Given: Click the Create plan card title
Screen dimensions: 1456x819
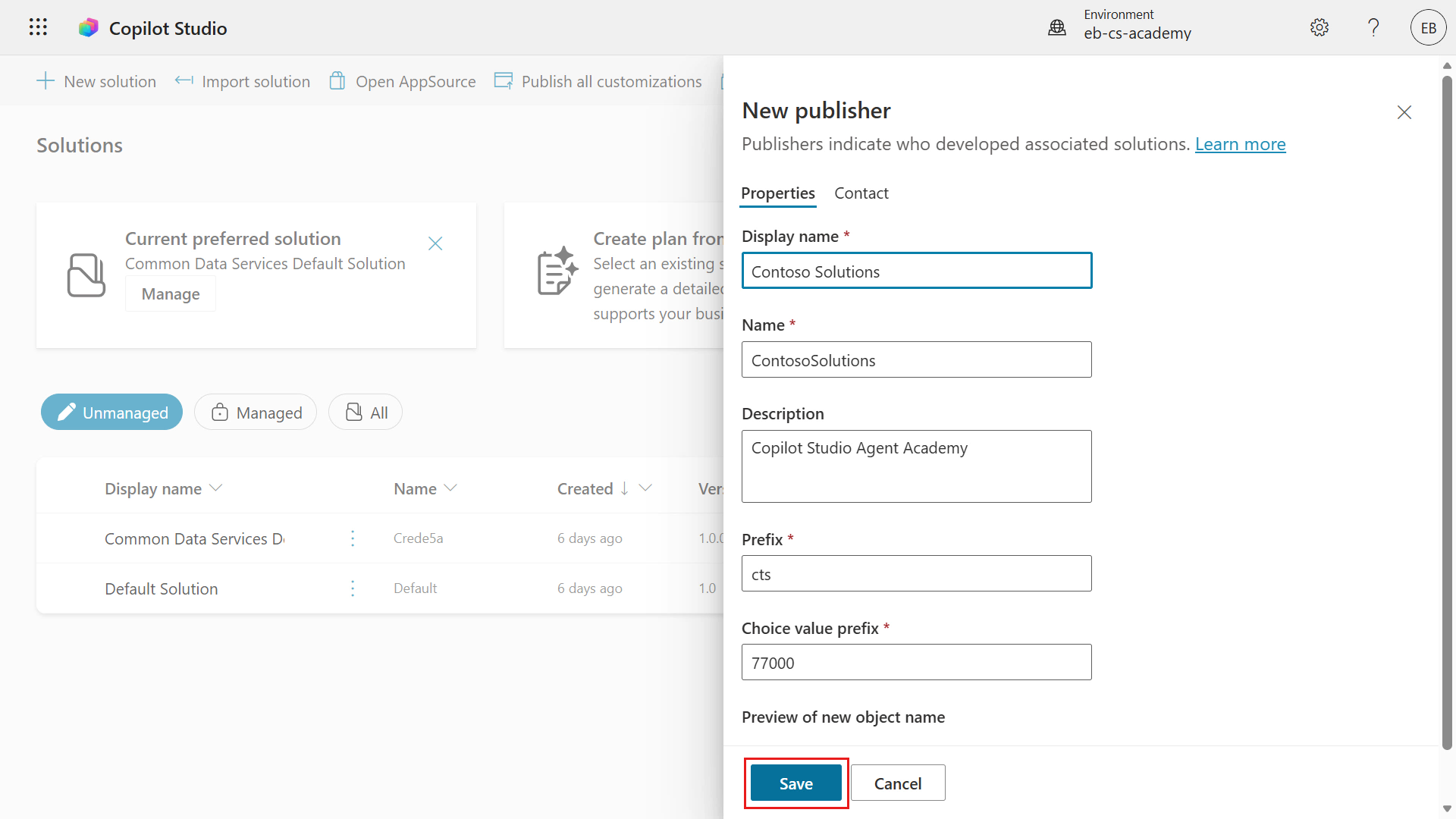Looking at the screenshot, I should click(658, 238).
